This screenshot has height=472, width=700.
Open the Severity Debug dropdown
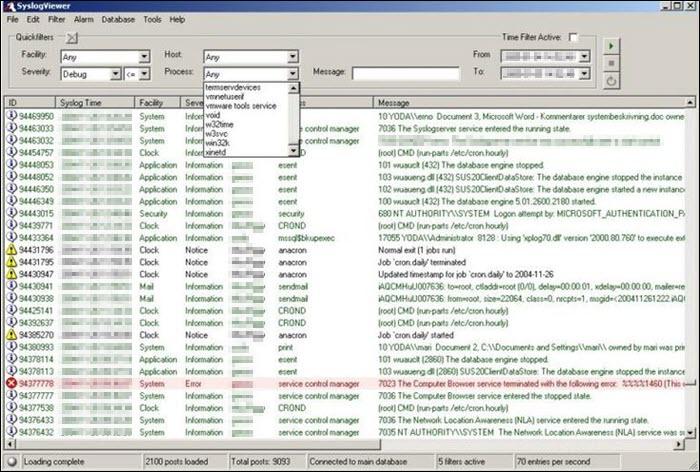pyautogui.click(x=115, y=74)
